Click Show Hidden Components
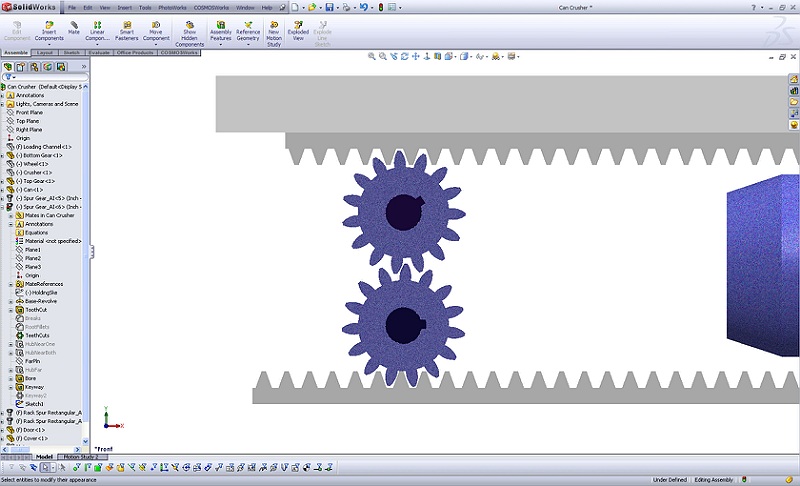This screenshot has height=486, width=800. pos(189,33)
